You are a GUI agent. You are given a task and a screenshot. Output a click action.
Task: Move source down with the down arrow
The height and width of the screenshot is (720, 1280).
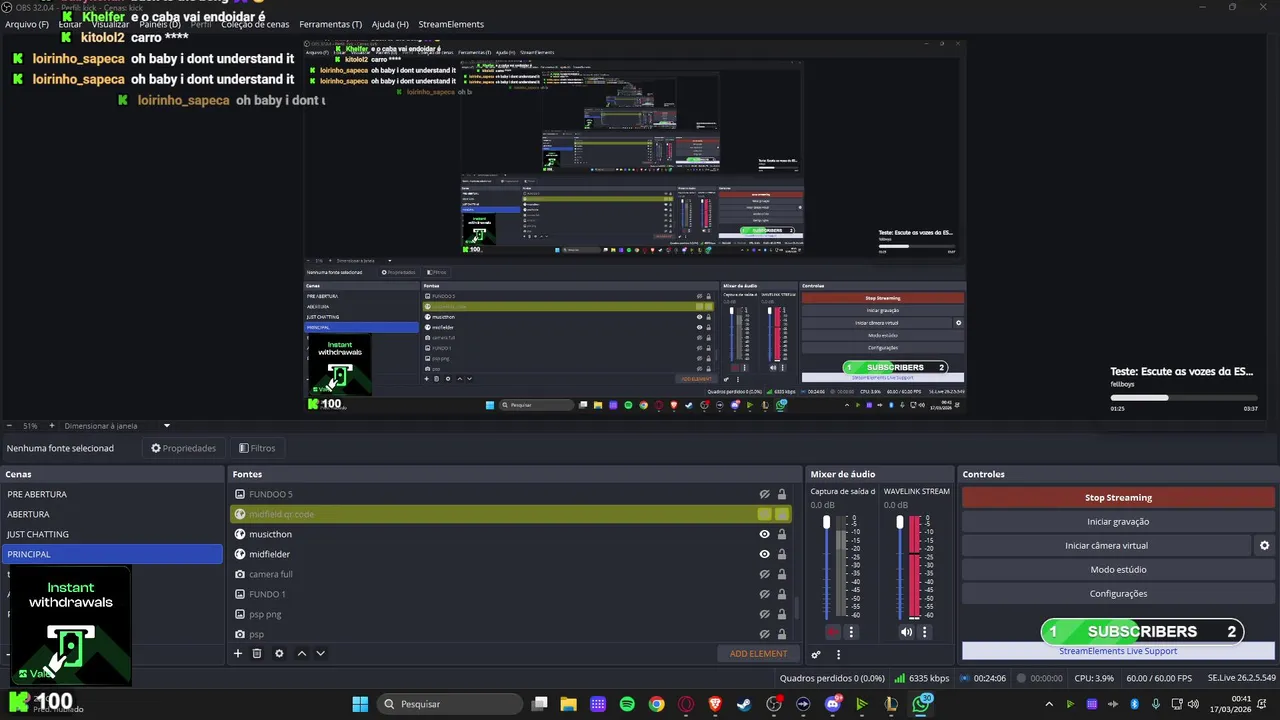click(320, 653)
